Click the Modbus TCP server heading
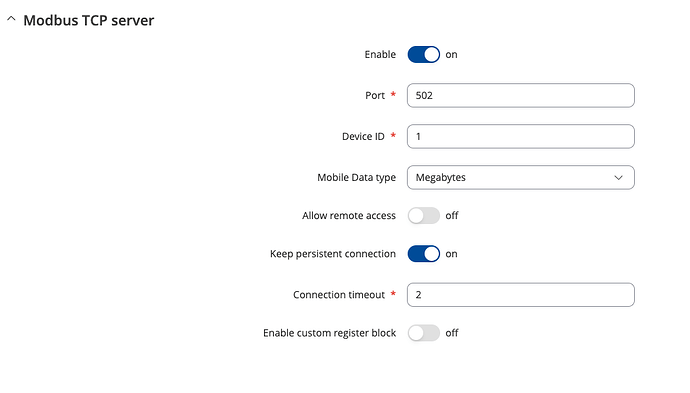The image size is (690, 393). tap(88, 20)
